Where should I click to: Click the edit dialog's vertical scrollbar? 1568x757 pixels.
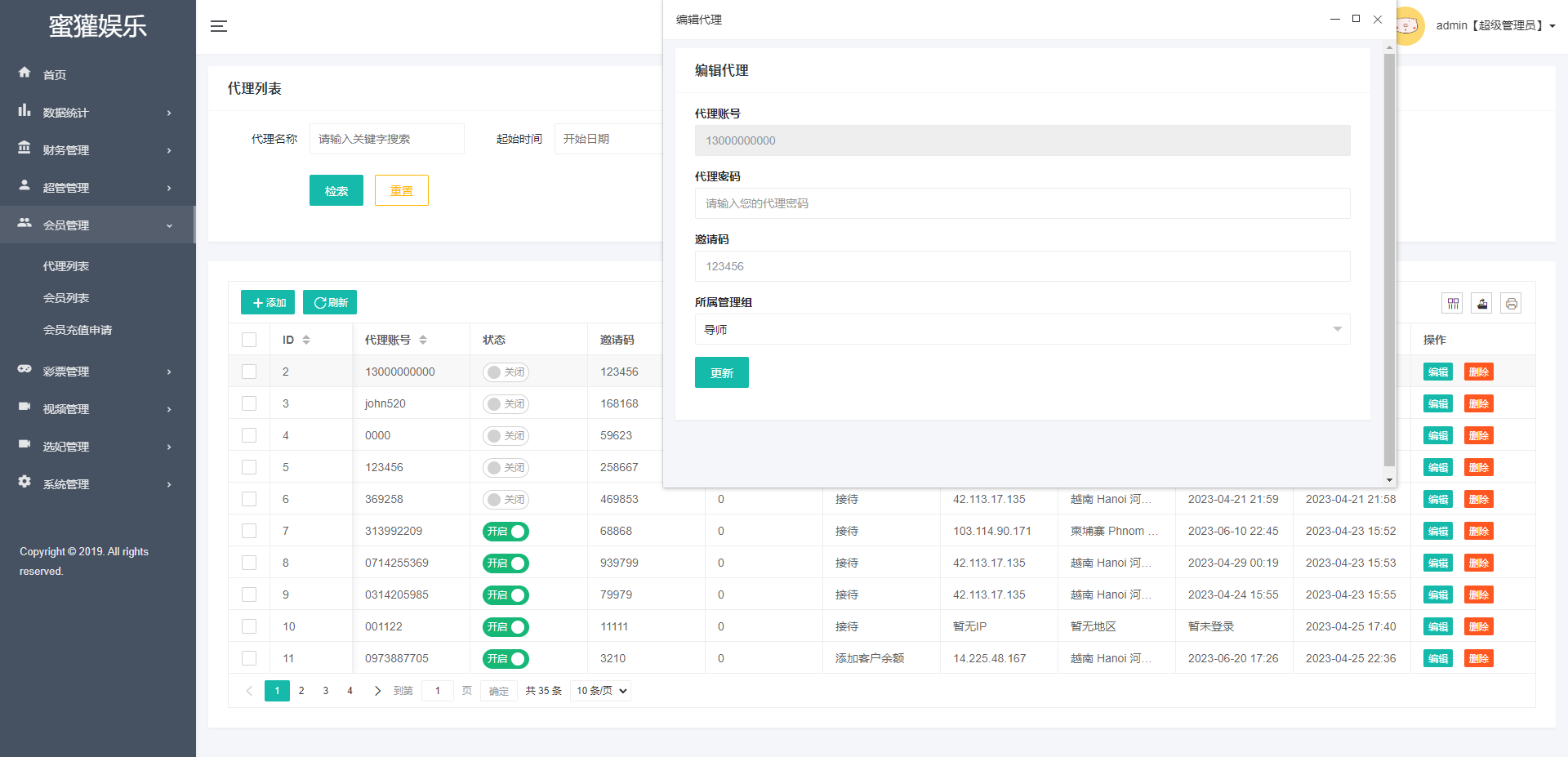coord(1388,261)
